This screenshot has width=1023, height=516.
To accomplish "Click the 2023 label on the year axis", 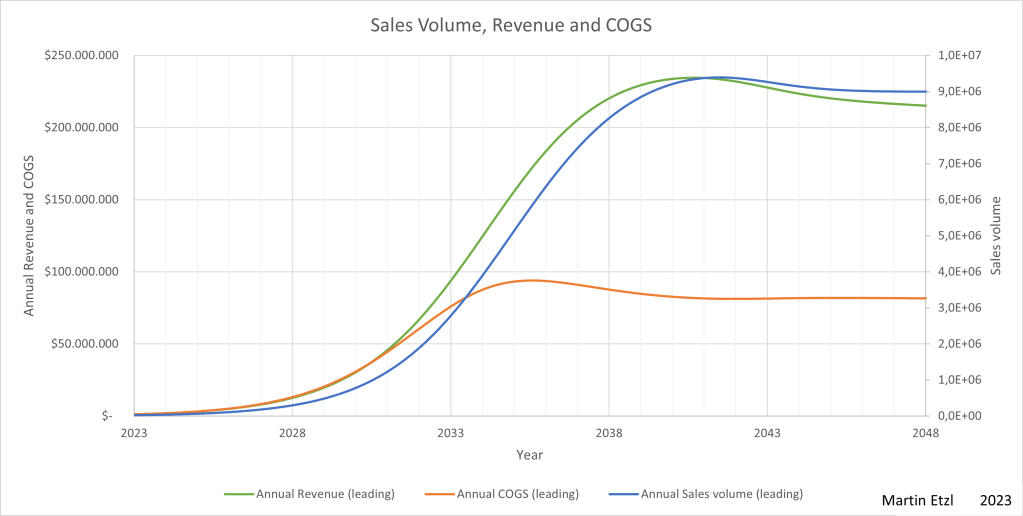I will (x=134, y=434).
